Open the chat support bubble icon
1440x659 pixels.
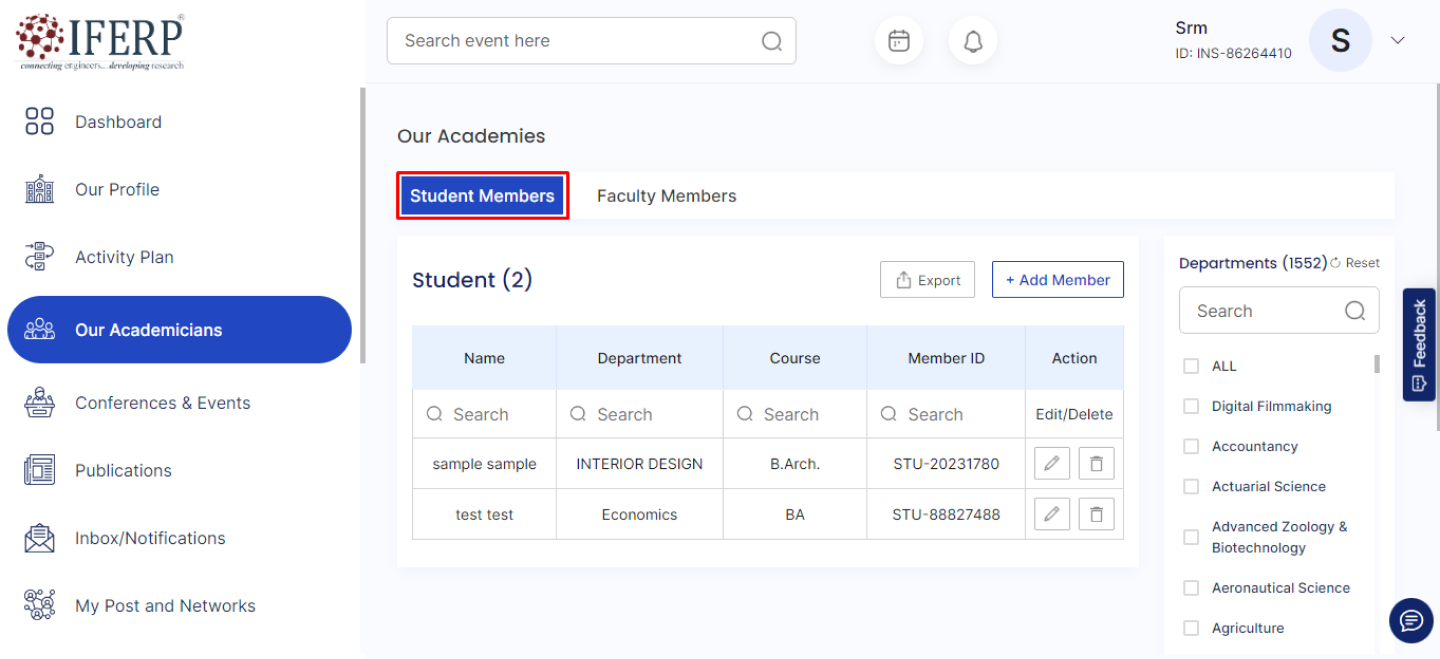[1411, 621]
